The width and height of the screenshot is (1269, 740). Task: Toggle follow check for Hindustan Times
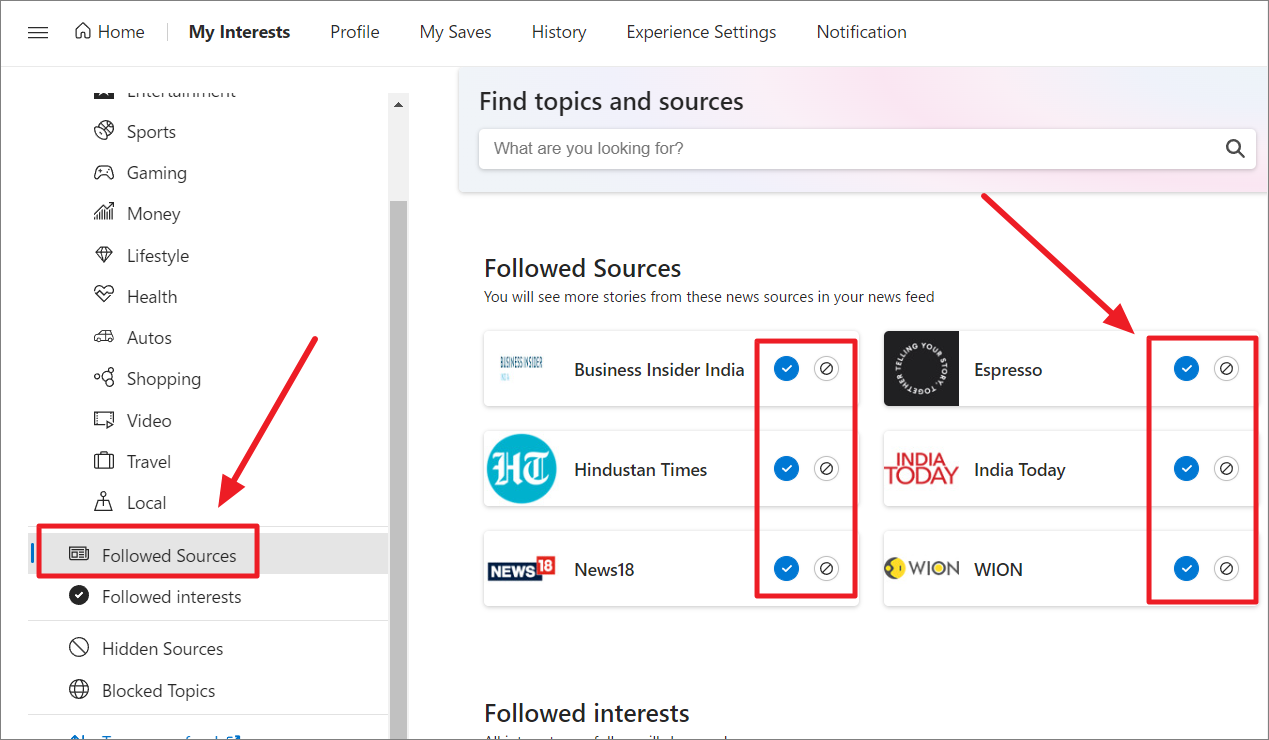click(x=787, y=468)
